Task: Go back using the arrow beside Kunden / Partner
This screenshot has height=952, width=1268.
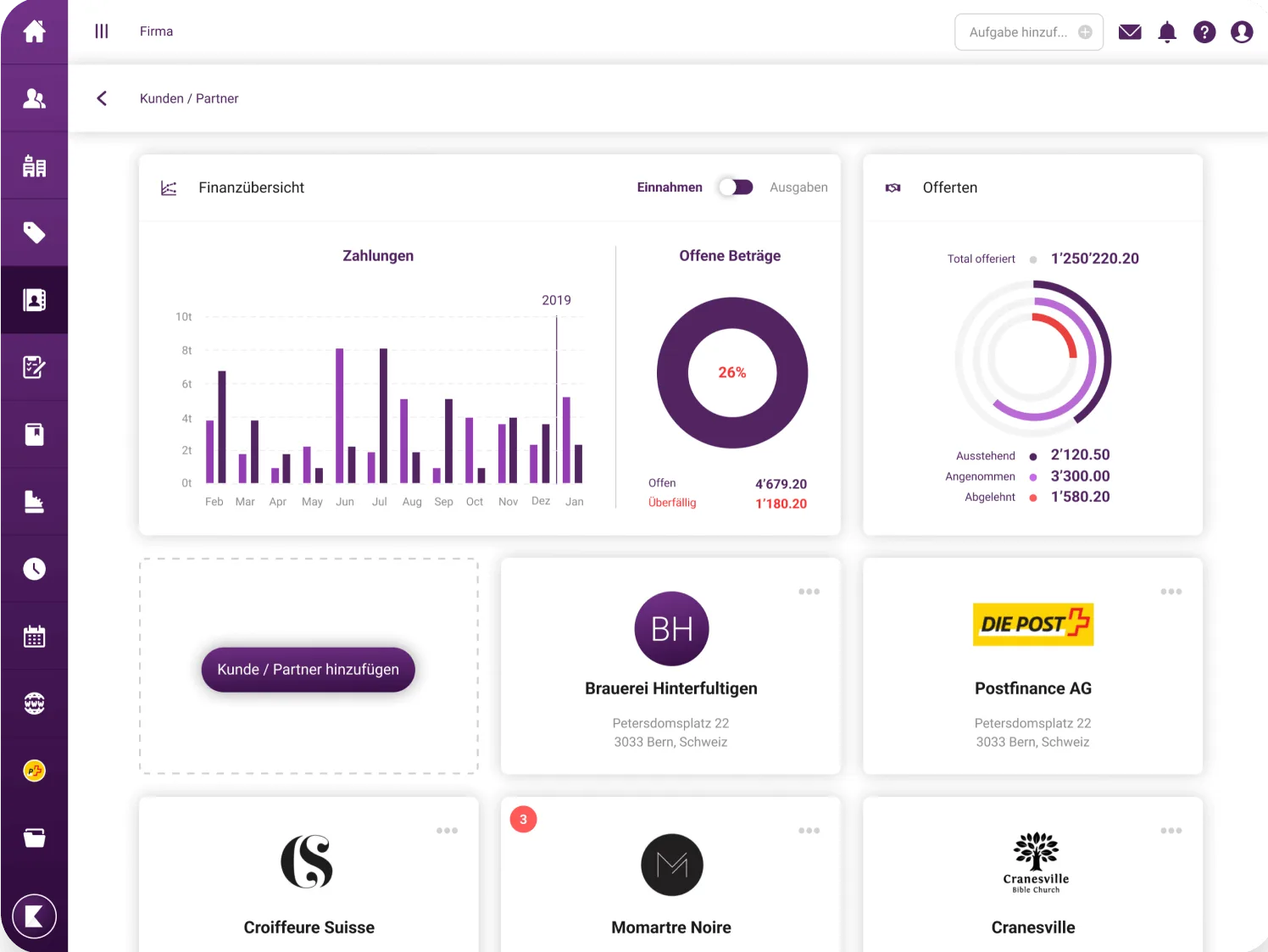Action: [x=102, y=98]
